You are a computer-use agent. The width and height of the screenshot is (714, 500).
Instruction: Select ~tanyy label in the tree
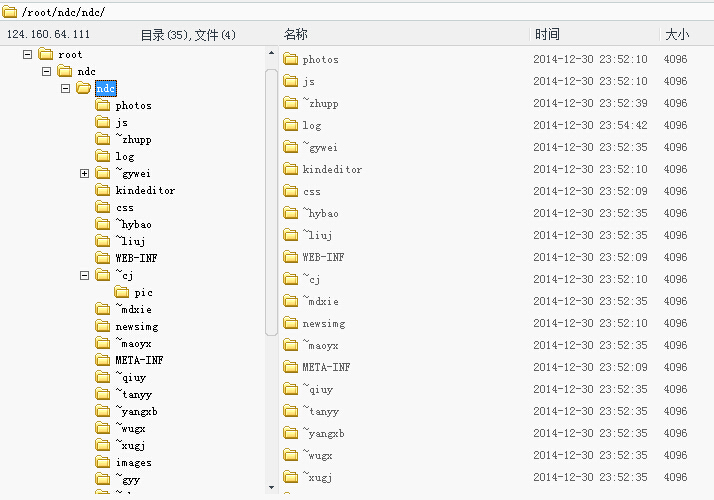(x=134, y=394)
